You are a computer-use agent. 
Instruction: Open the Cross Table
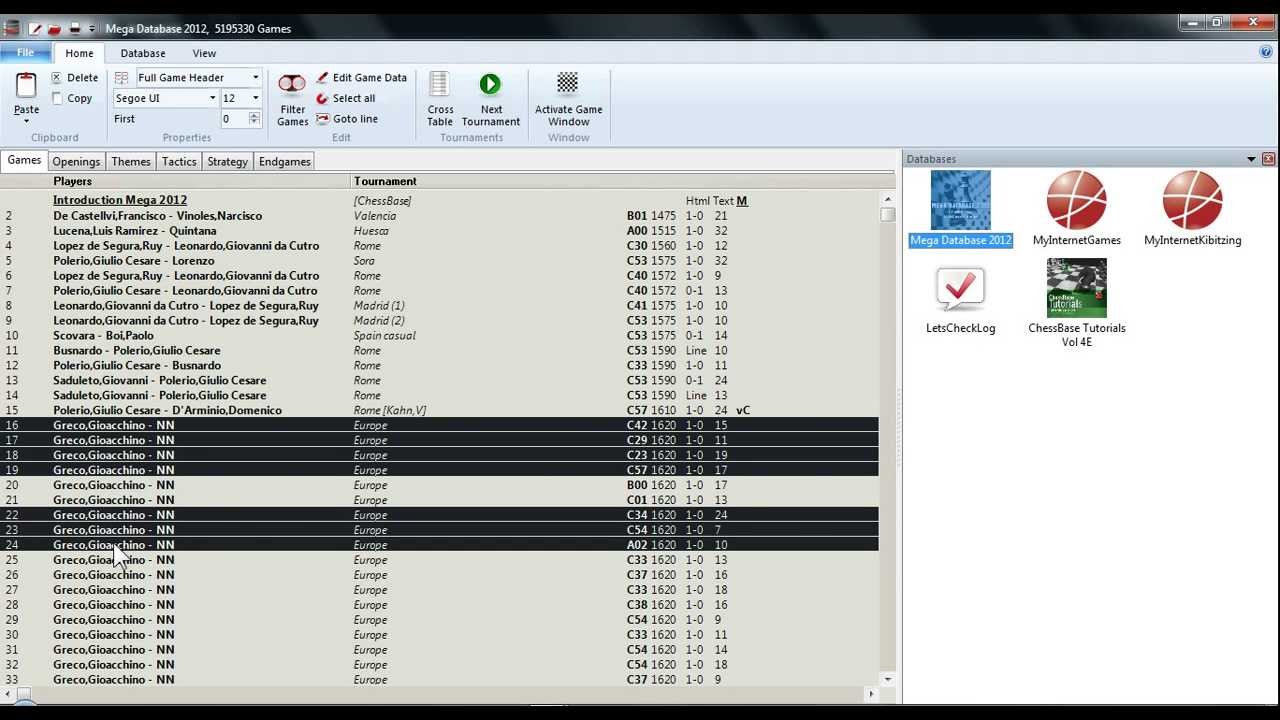[440, 99]
